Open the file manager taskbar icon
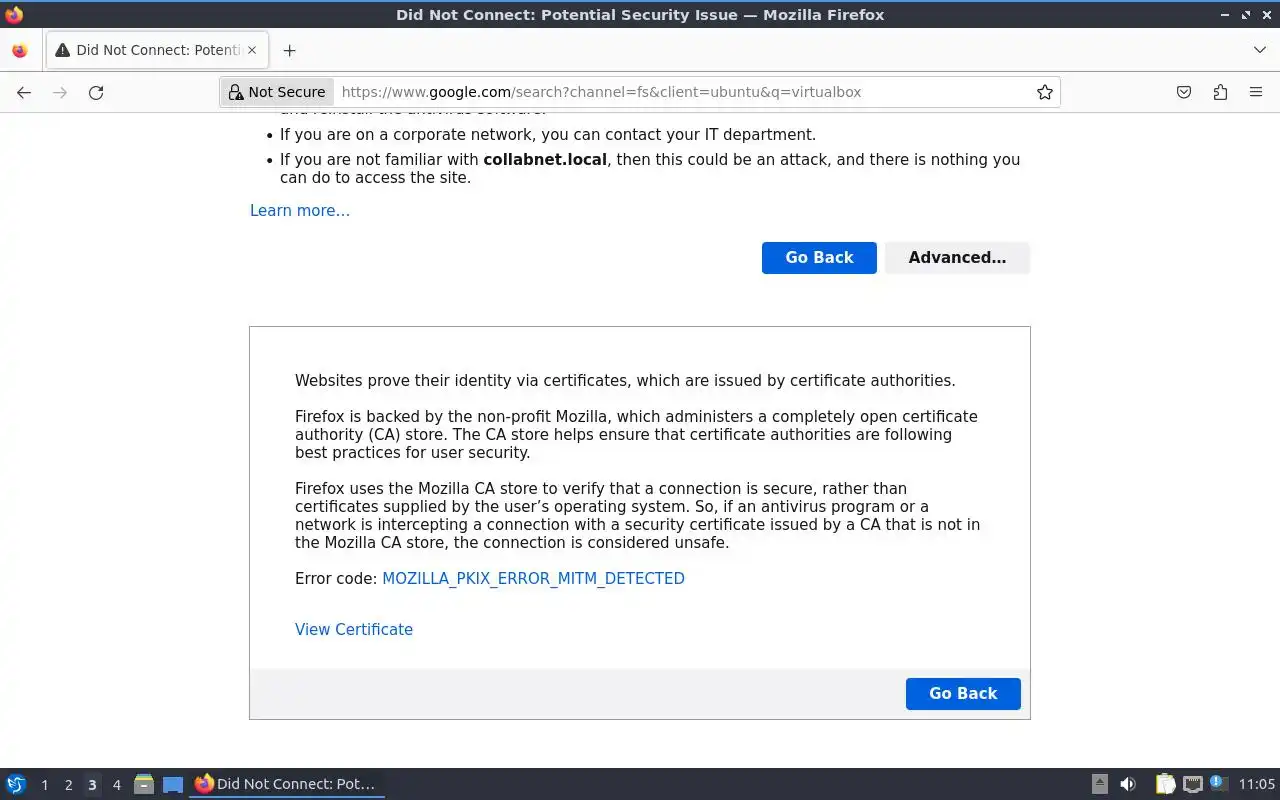Viewport: 1280px width, 800px height. pos(144,784)
